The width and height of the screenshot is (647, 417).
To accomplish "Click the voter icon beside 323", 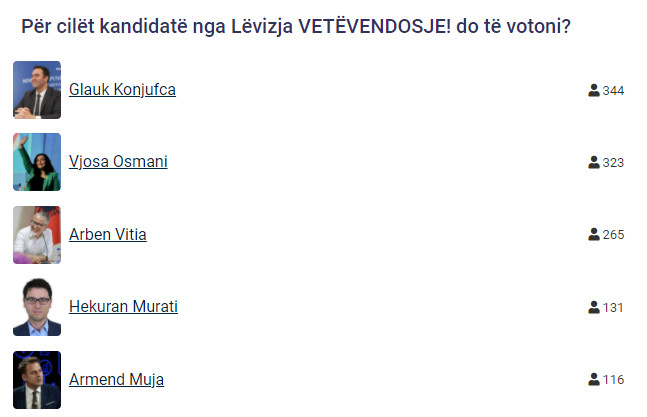I will point(594,163).
